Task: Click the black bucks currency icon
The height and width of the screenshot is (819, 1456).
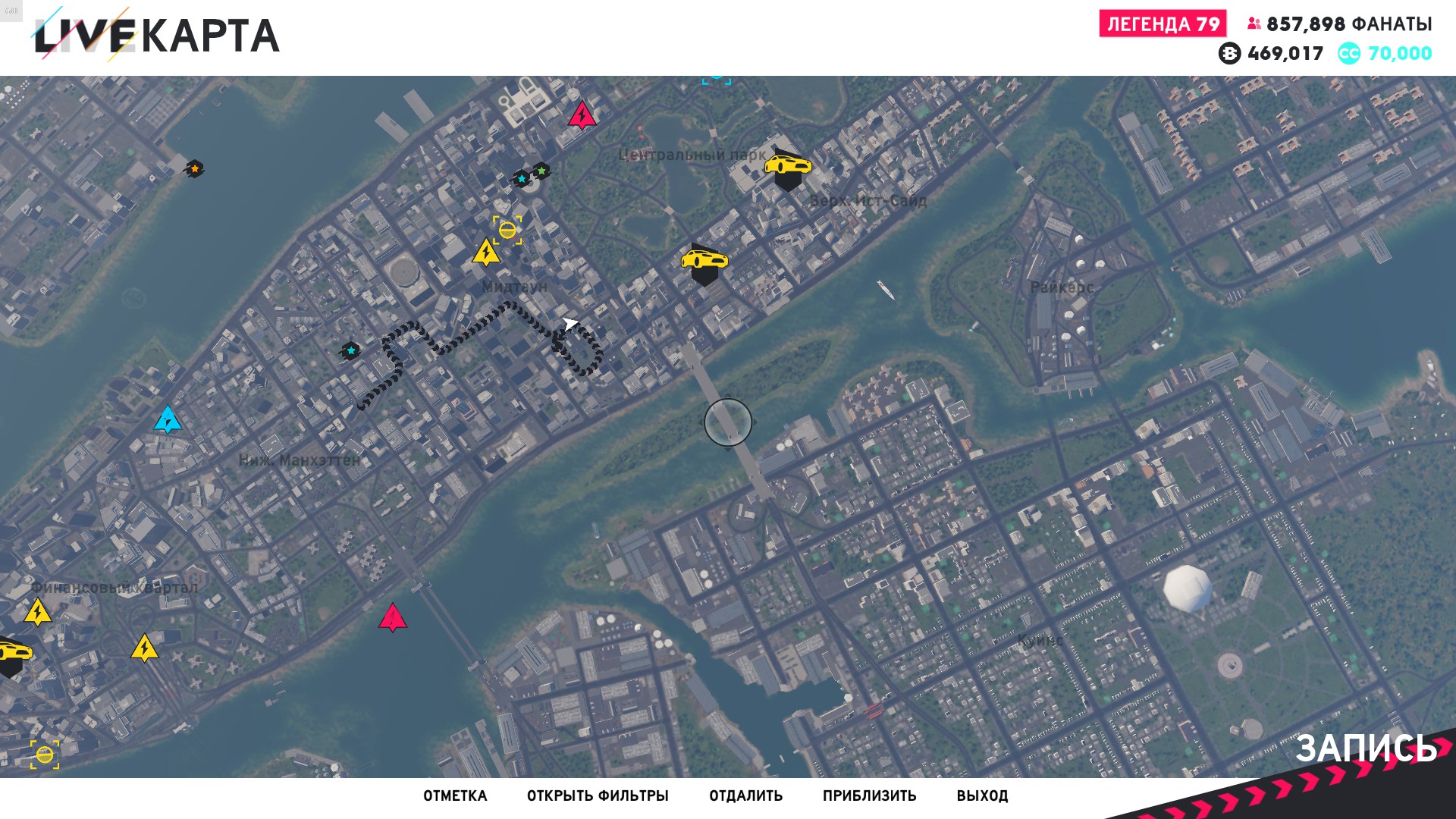Action: (1229, 54)
